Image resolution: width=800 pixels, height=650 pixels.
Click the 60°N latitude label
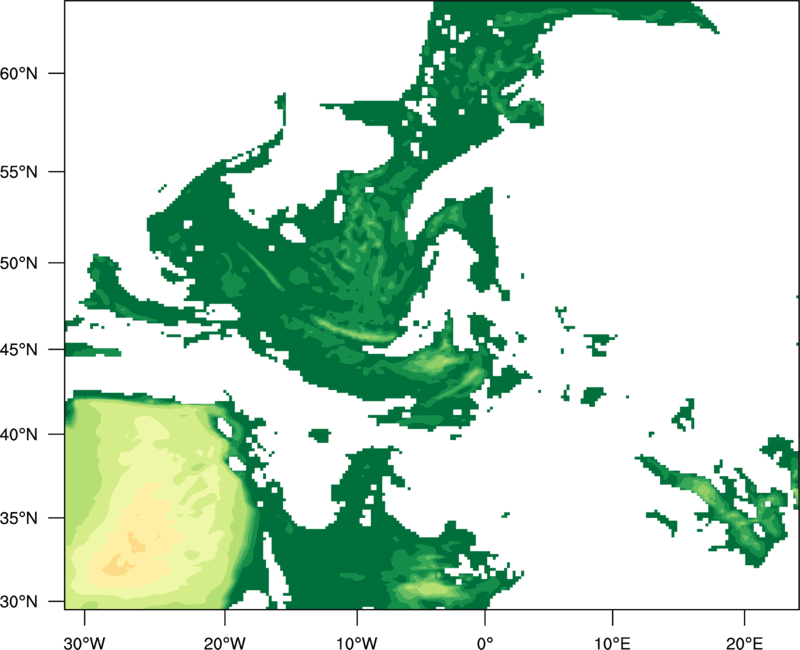click(x=19, y=73)
